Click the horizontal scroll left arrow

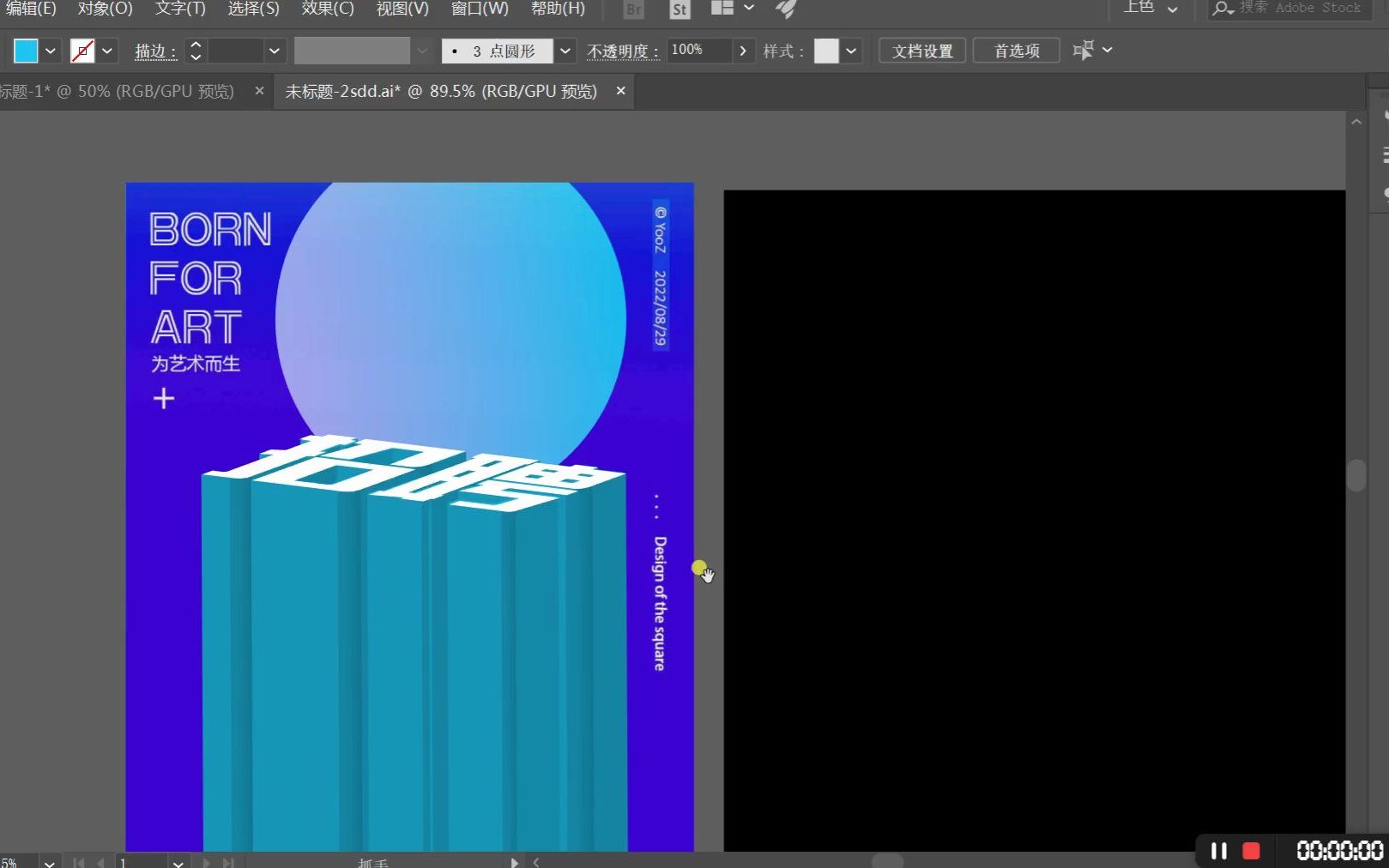coord(536,862)
